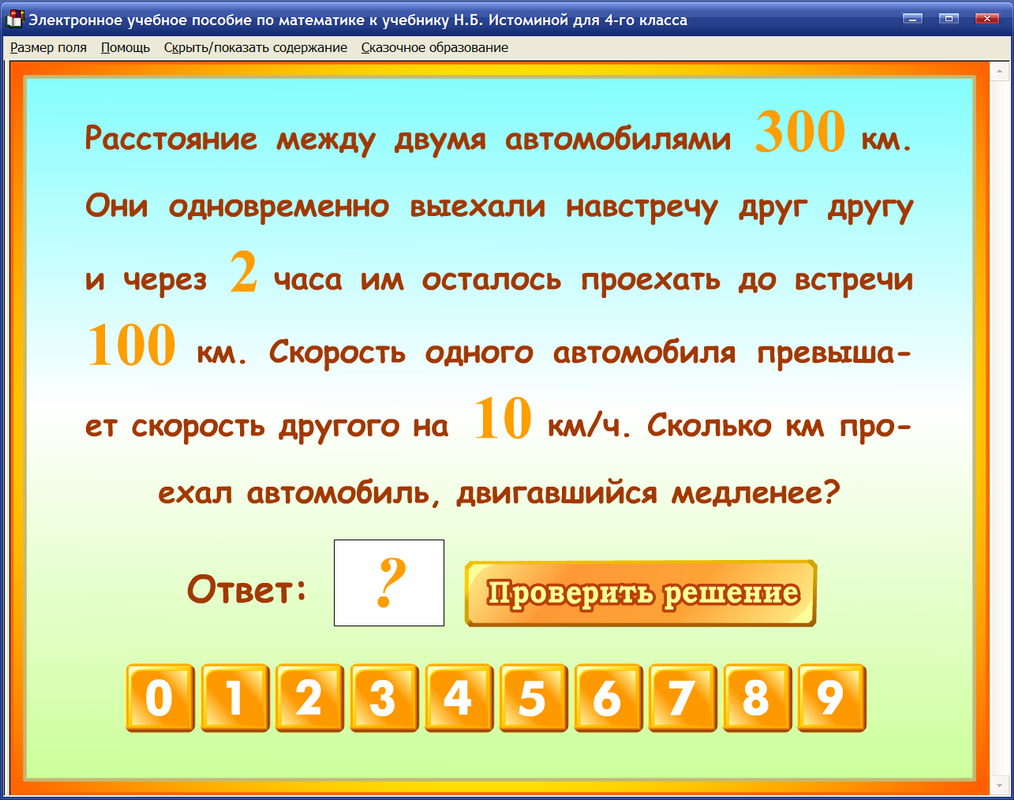Open the Размер поля menu
The width and height of the screenshot is (1014, 800).
coord(48,47)
